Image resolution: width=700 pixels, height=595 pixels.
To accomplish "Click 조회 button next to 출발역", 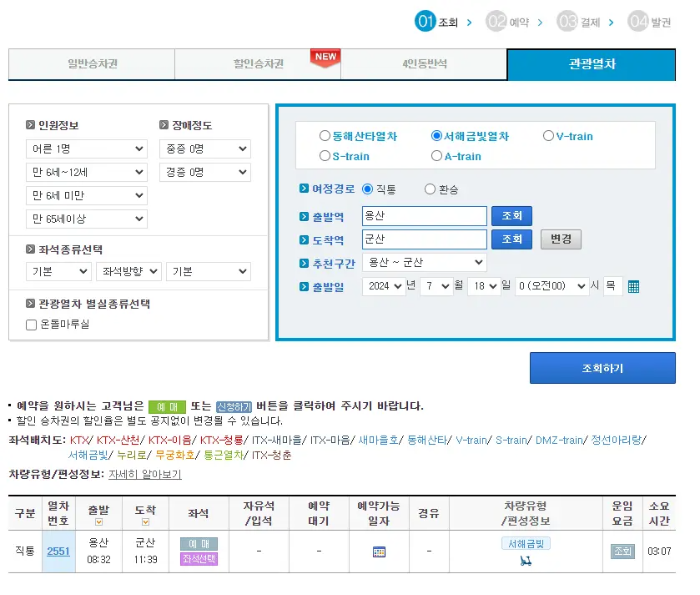I will tap(512, 216).
